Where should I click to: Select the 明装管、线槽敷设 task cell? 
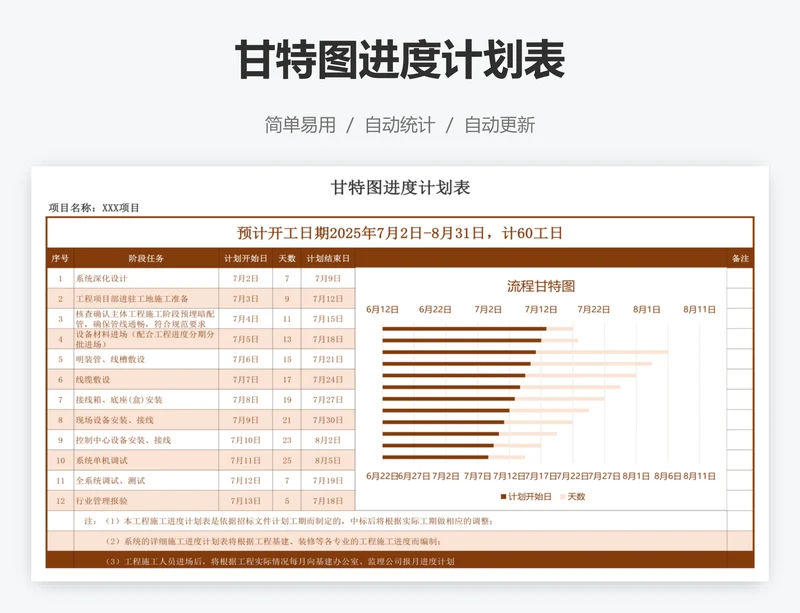tap(146, 359)
